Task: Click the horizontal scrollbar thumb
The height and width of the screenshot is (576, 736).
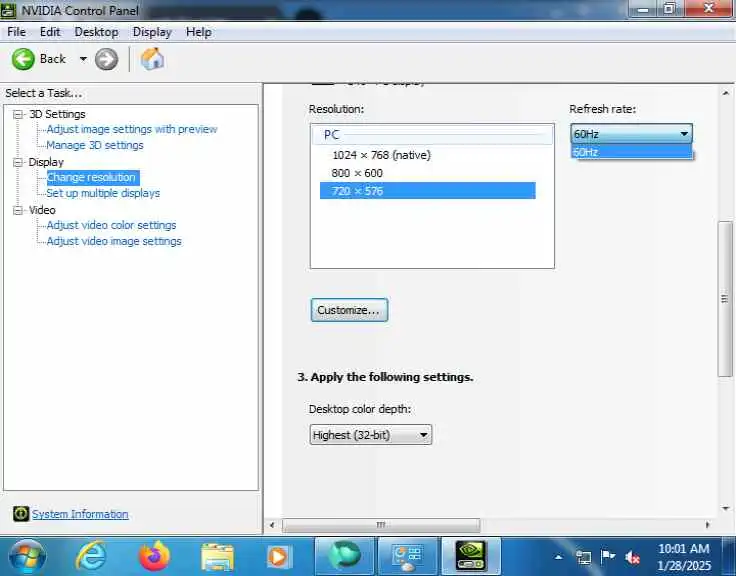Action: pyautogui.click(x=381, y=525)
